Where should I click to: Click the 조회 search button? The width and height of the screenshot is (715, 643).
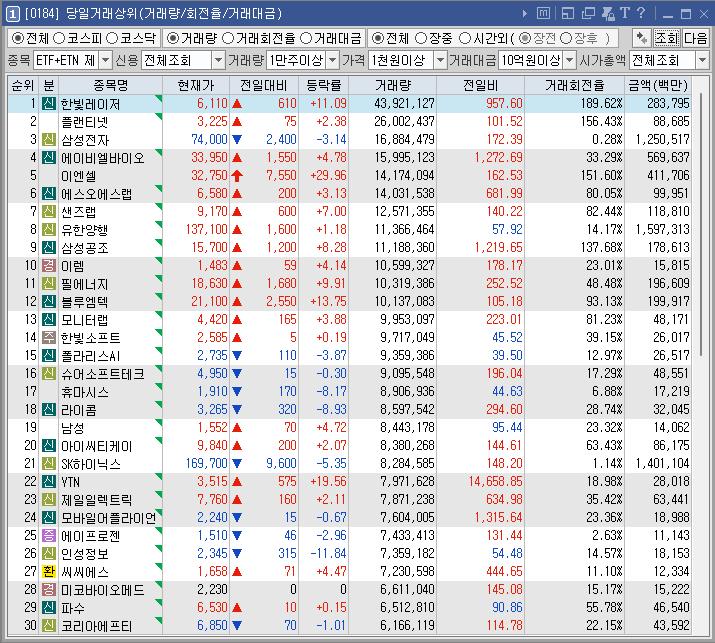[667, 38]
